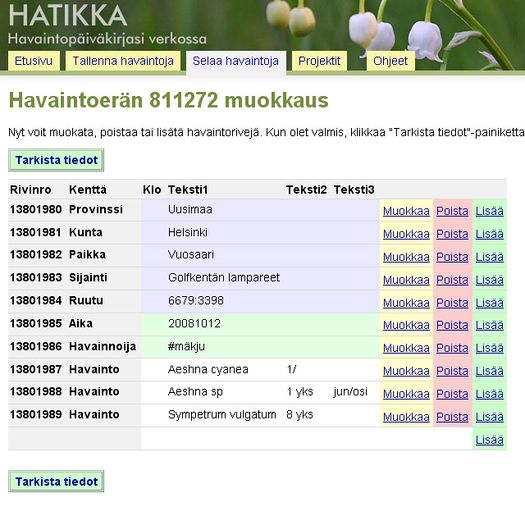Select the Selaa havaintoja tab
Screen dimensions: 525x507
(236, 62)
